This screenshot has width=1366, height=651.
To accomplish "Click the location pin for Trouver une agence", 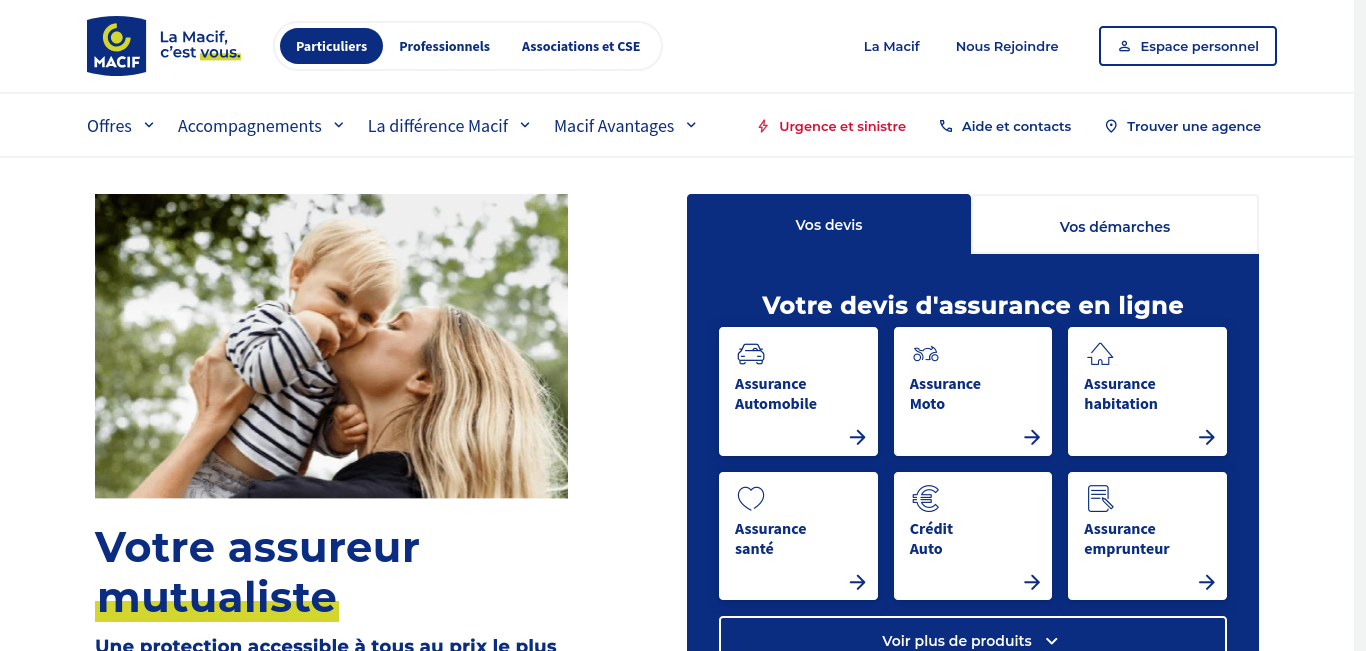I will pyautogui.click(x=1110, y=127).
